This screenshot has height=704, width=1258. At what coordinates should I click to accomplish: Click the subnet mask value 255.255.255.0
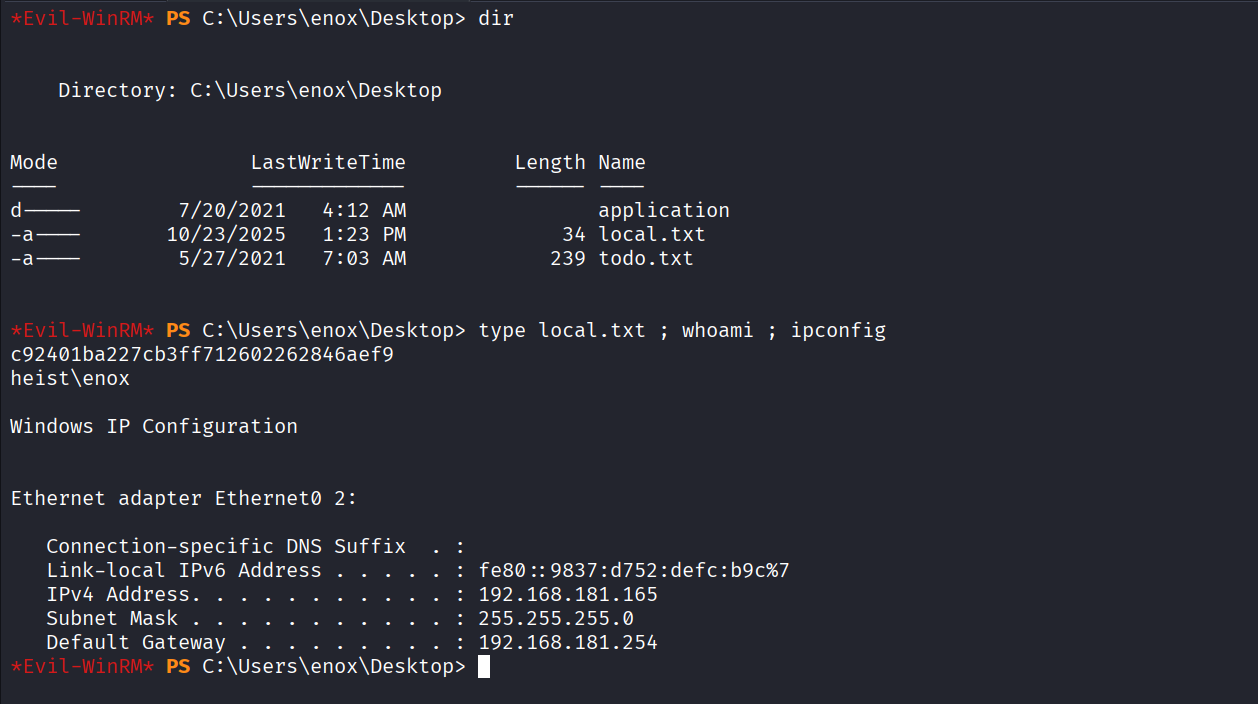coord(556,619)
